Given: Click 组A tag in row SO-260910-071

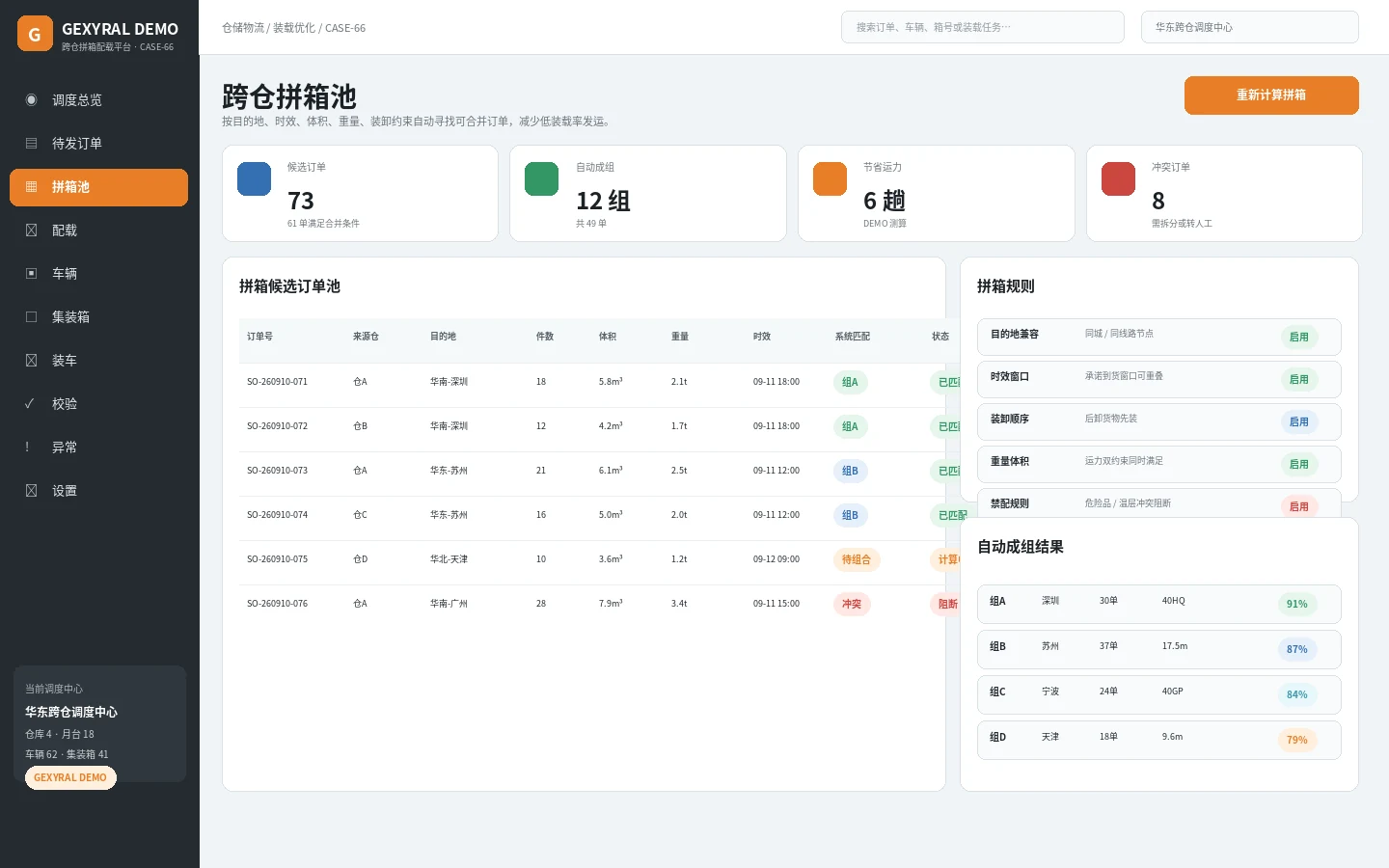Looking at the screenshot, I should point(850,383).
